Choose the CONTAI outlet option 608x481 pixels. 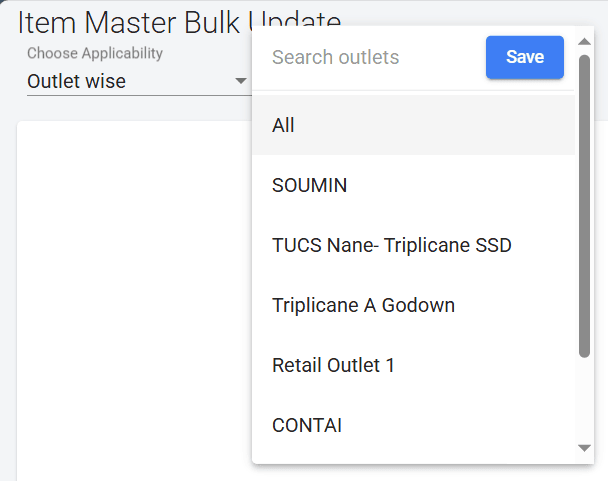(306, 425)
